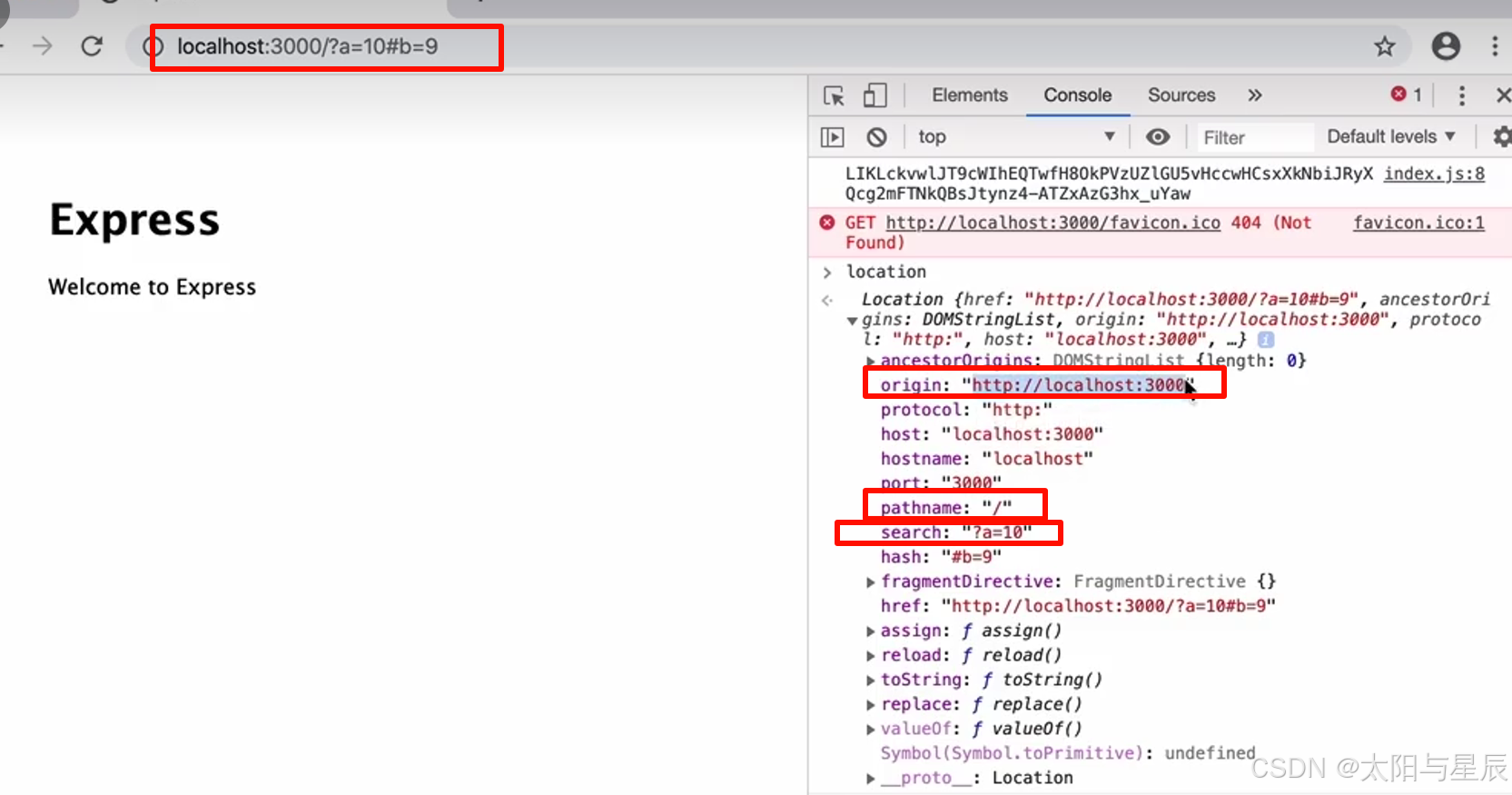This screenshot has width=1512, height=795.
Task: Open the top context dropdown
Action: 1016,137
